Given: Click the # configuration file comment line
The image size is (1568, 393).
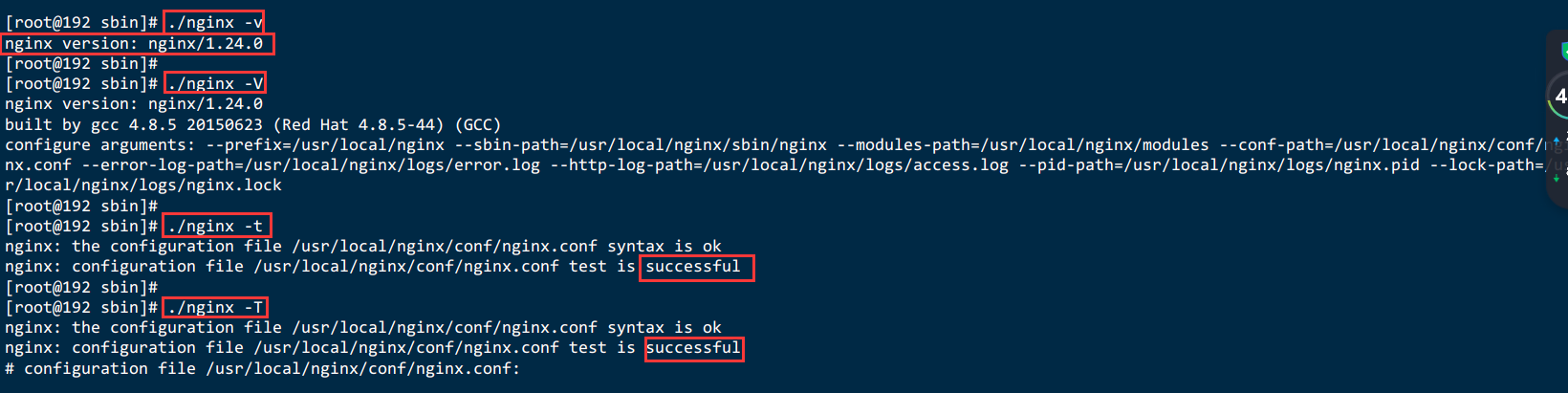Looking at the screenshot, I should [x=263, y=368].
